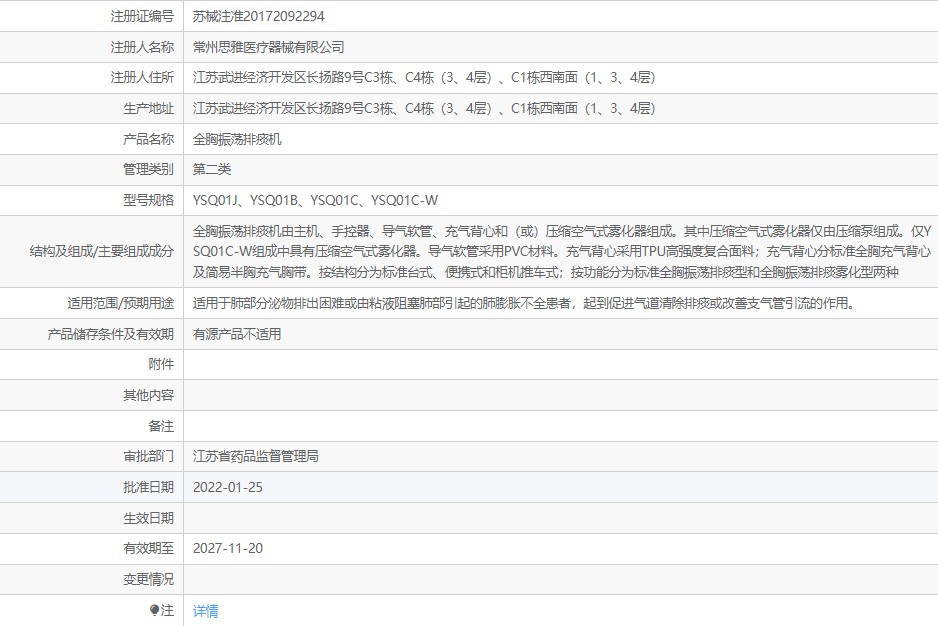
Task: Click the 变更情况 label
Action: (148, 579)
